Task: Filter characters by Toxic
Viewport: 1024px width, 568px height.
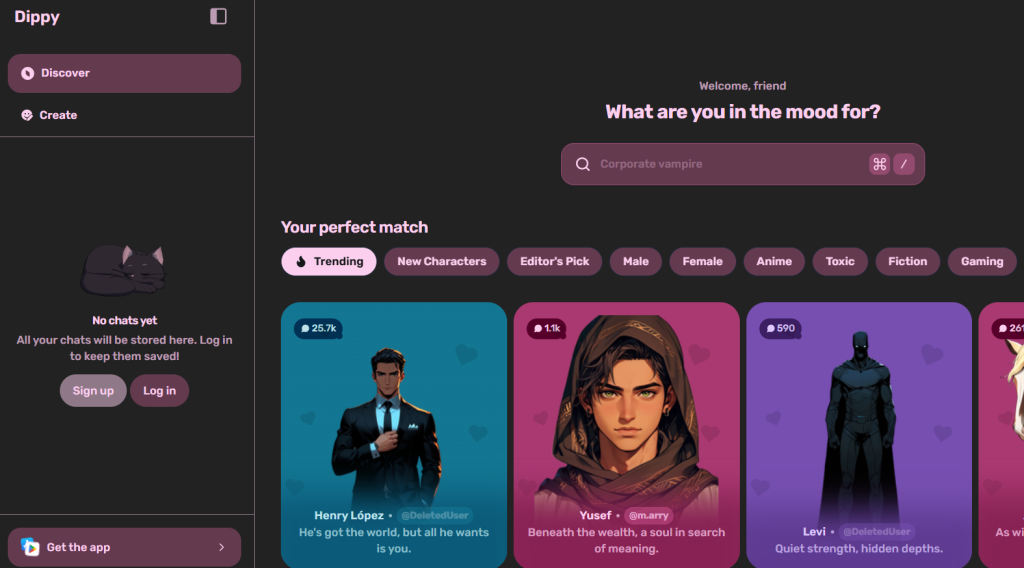Action: [x=840, y=261]
